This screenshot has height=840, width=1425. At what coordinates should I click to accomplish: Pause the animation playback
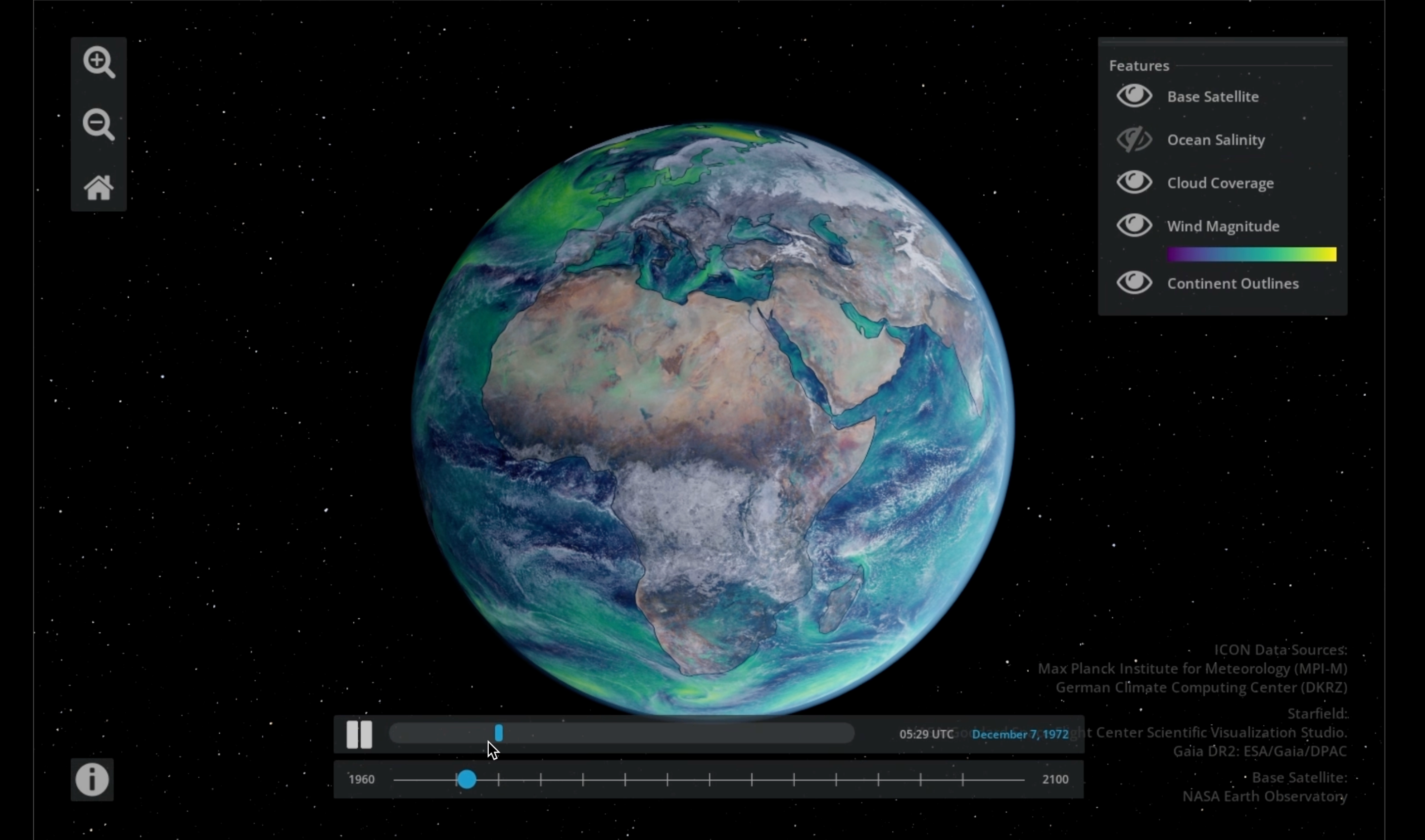click(360, 734)
